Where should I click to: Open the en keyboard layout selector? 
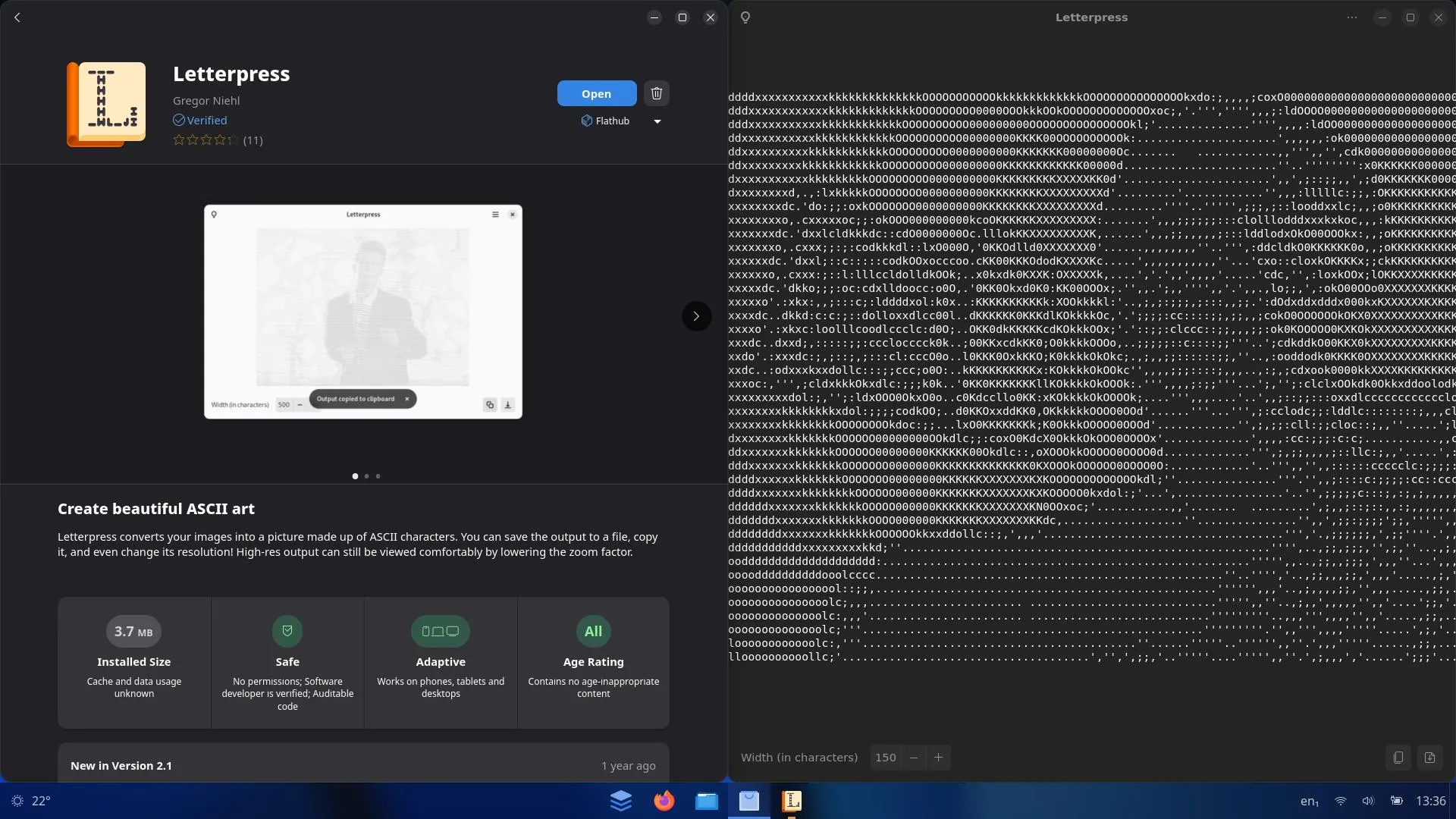1310,801
